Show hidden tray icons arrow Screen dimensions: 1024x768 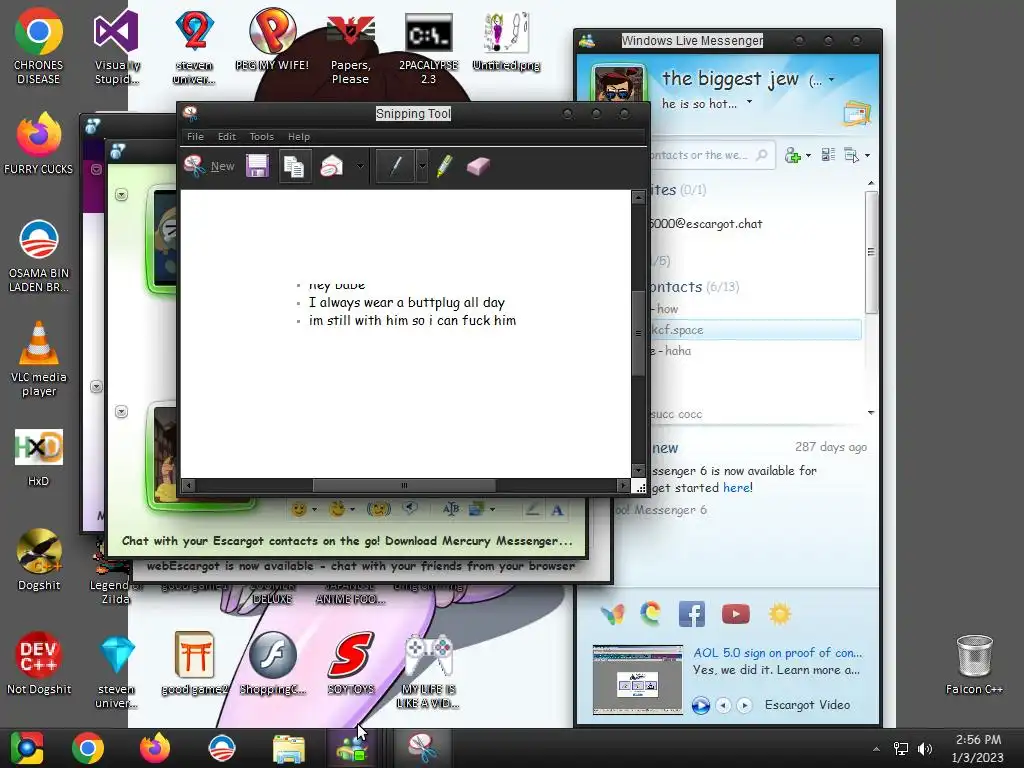tap(876, 749)
